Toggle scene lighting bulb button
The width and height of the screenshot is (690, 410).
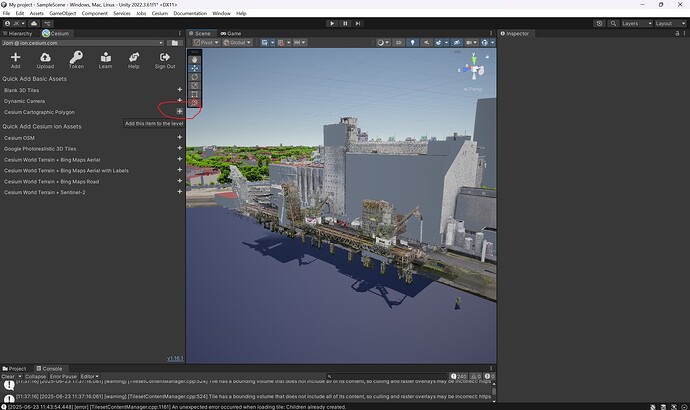pos(412,43)
